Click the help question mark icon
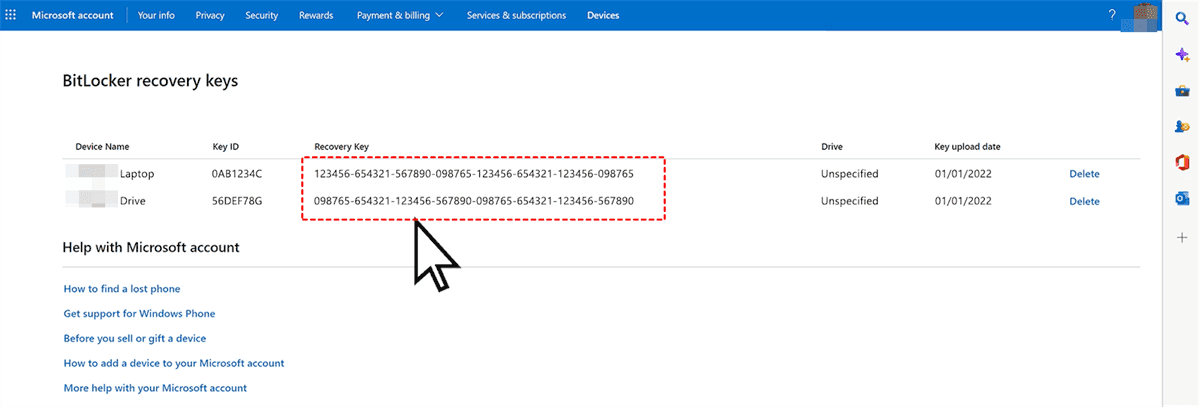1200x407 pixels. pyautogui.click(x=1112, y=15)
